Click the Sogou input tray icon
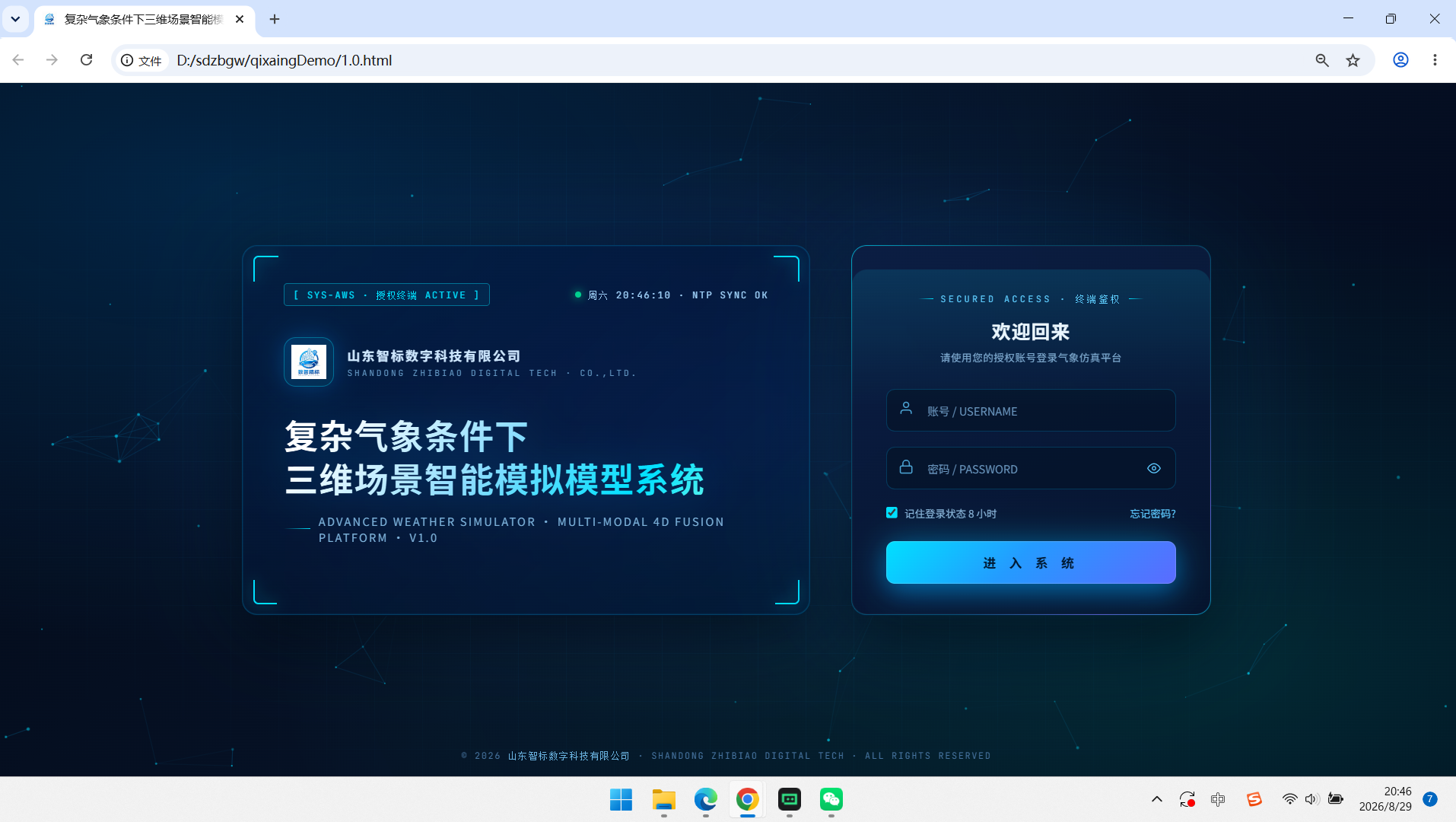This screenshot has height=822, width=1456. (1254, 799)
